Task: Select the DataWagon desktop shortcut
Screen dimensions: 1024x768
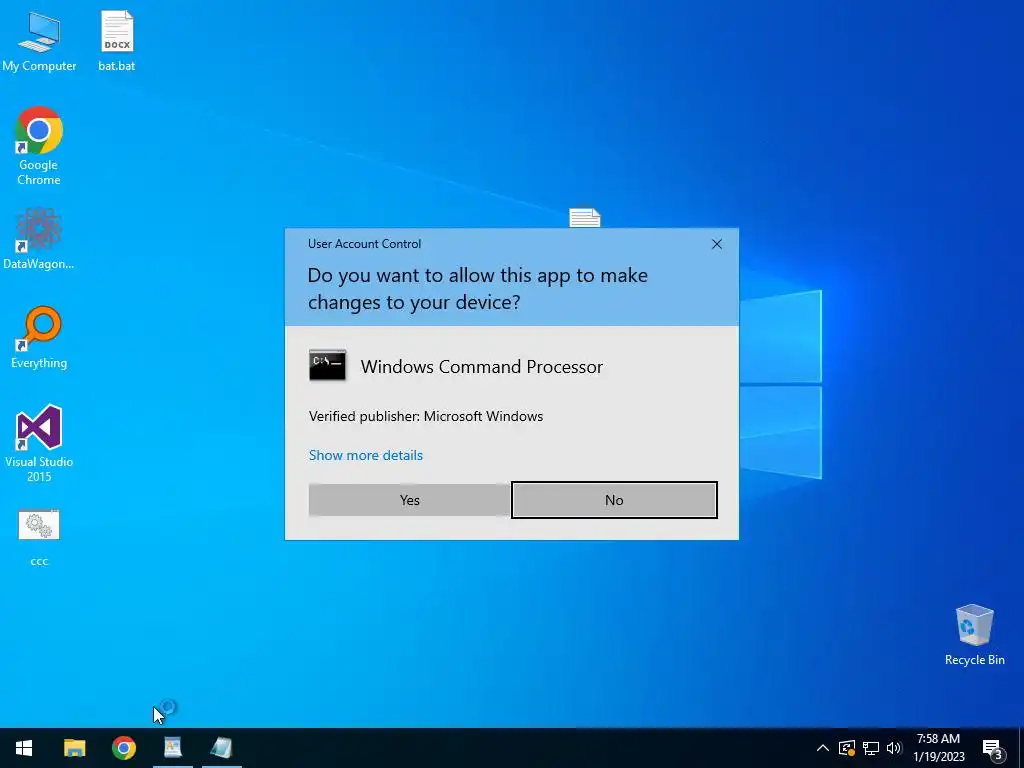Action: [x=39, y=238]
